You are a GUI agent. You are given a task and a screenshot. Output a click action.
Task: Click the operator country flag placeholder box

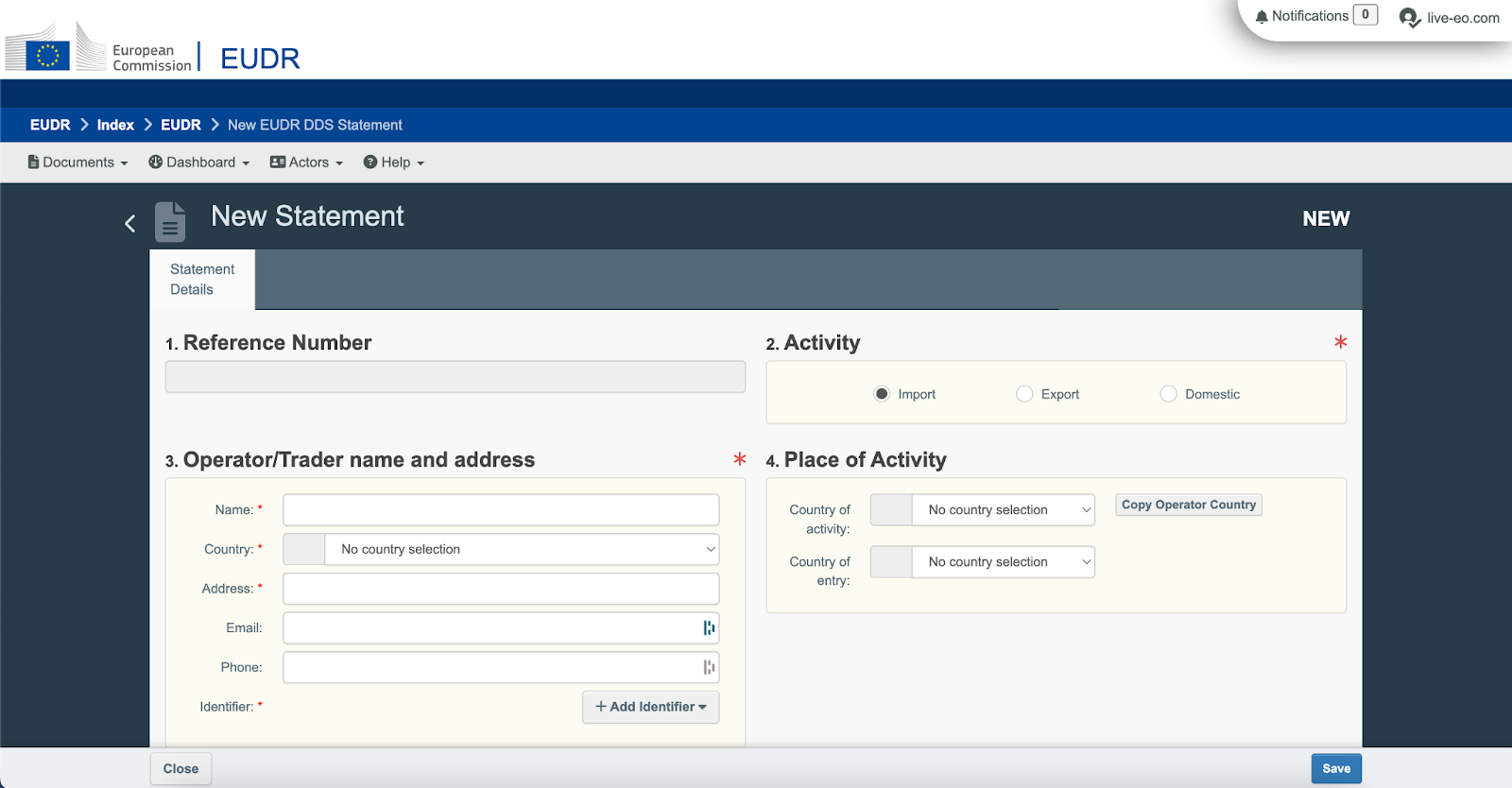click(x=304, y=549)
